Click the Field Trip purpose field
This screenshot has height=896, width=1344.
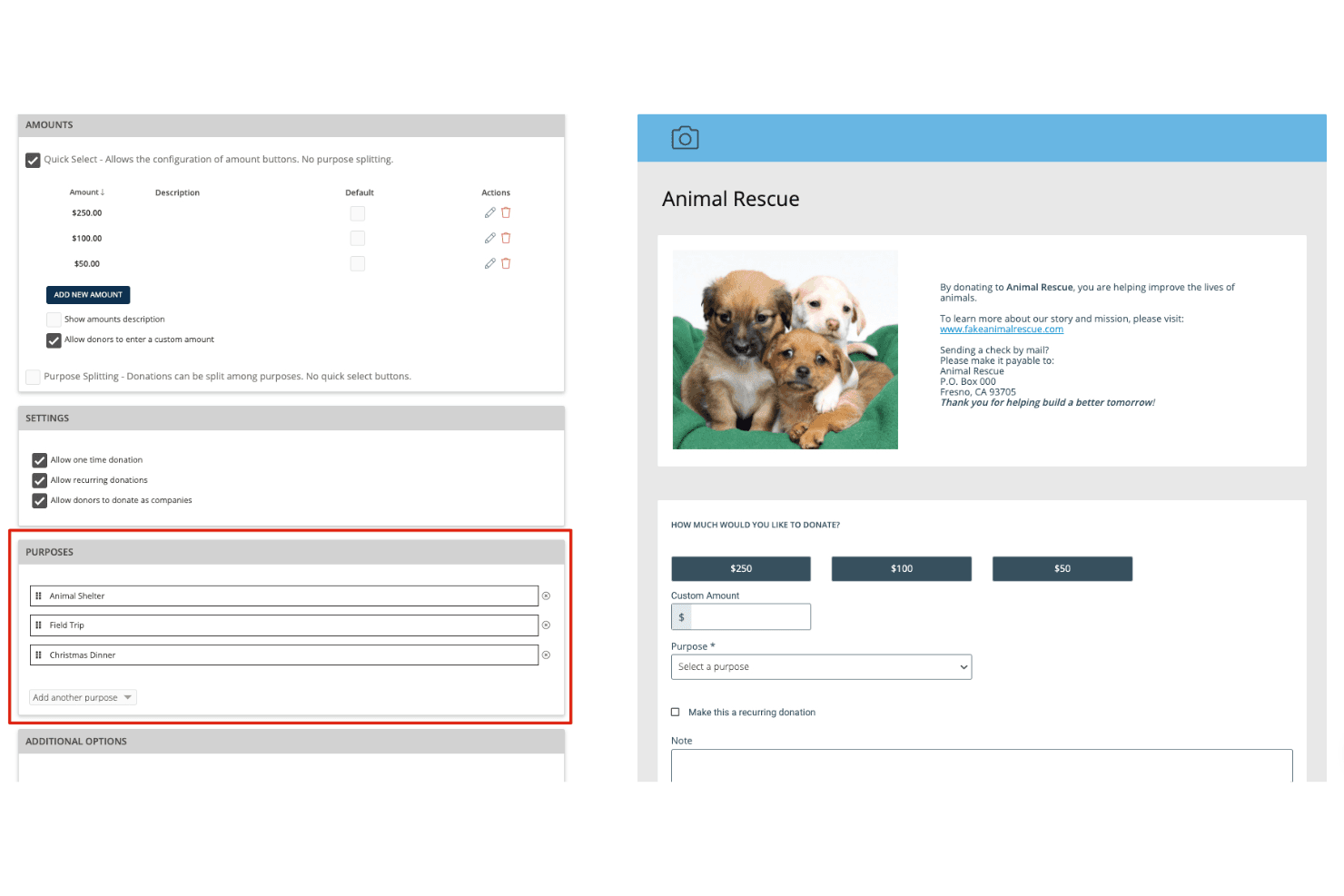(284, 625)
